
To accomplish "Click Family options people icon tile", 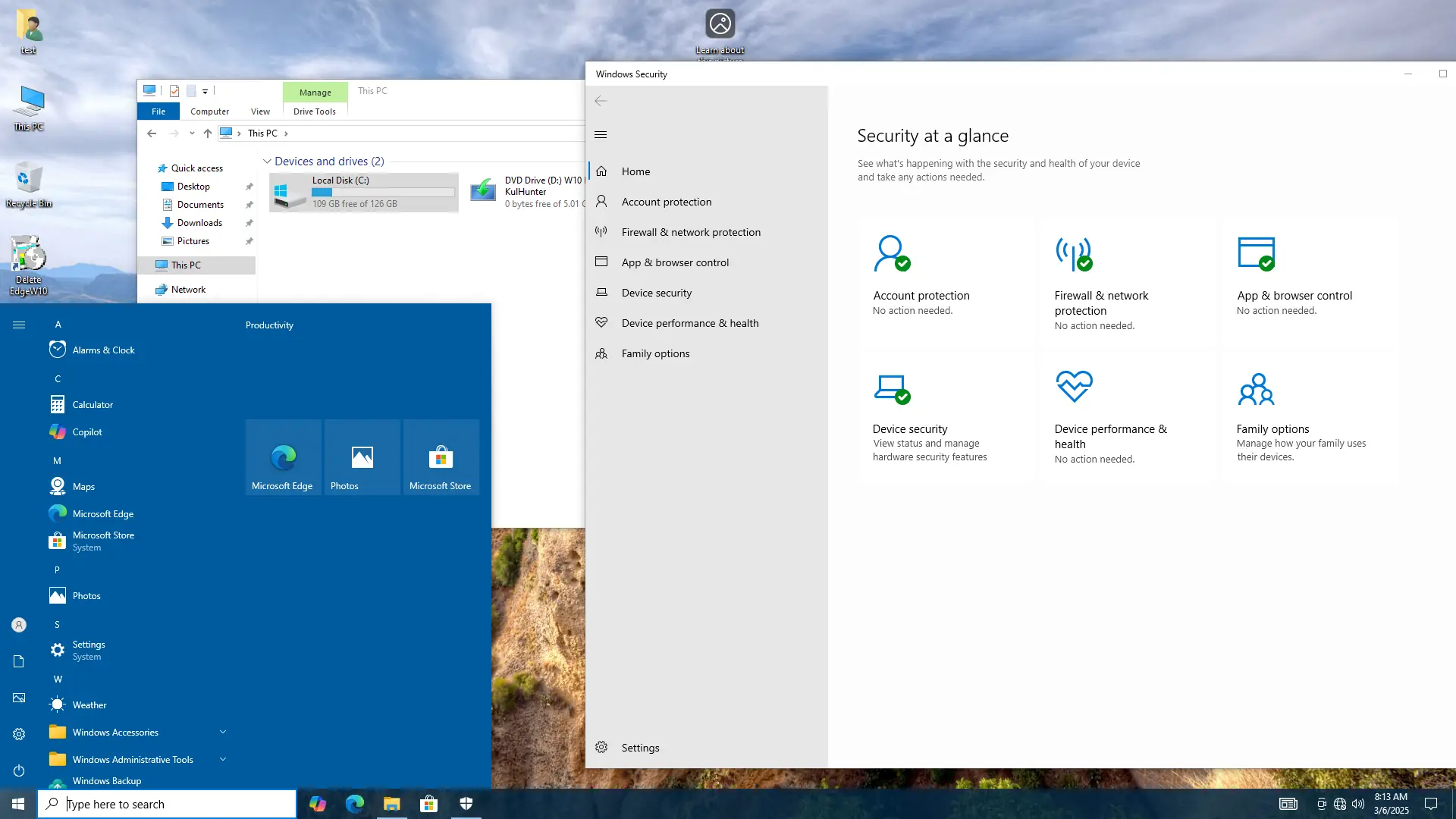I will [x=1256, y=389].
